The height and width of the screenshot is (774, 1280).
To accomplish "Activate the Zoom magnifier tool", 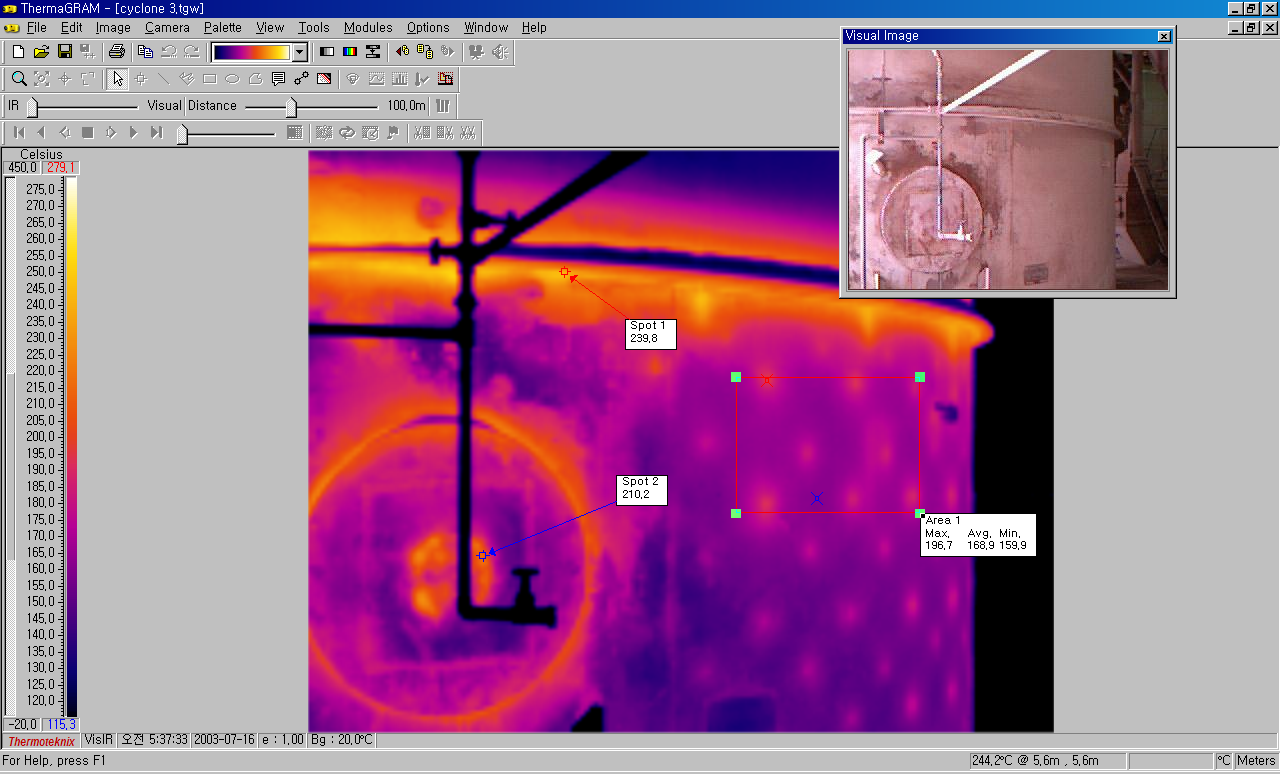I will 19,79.
